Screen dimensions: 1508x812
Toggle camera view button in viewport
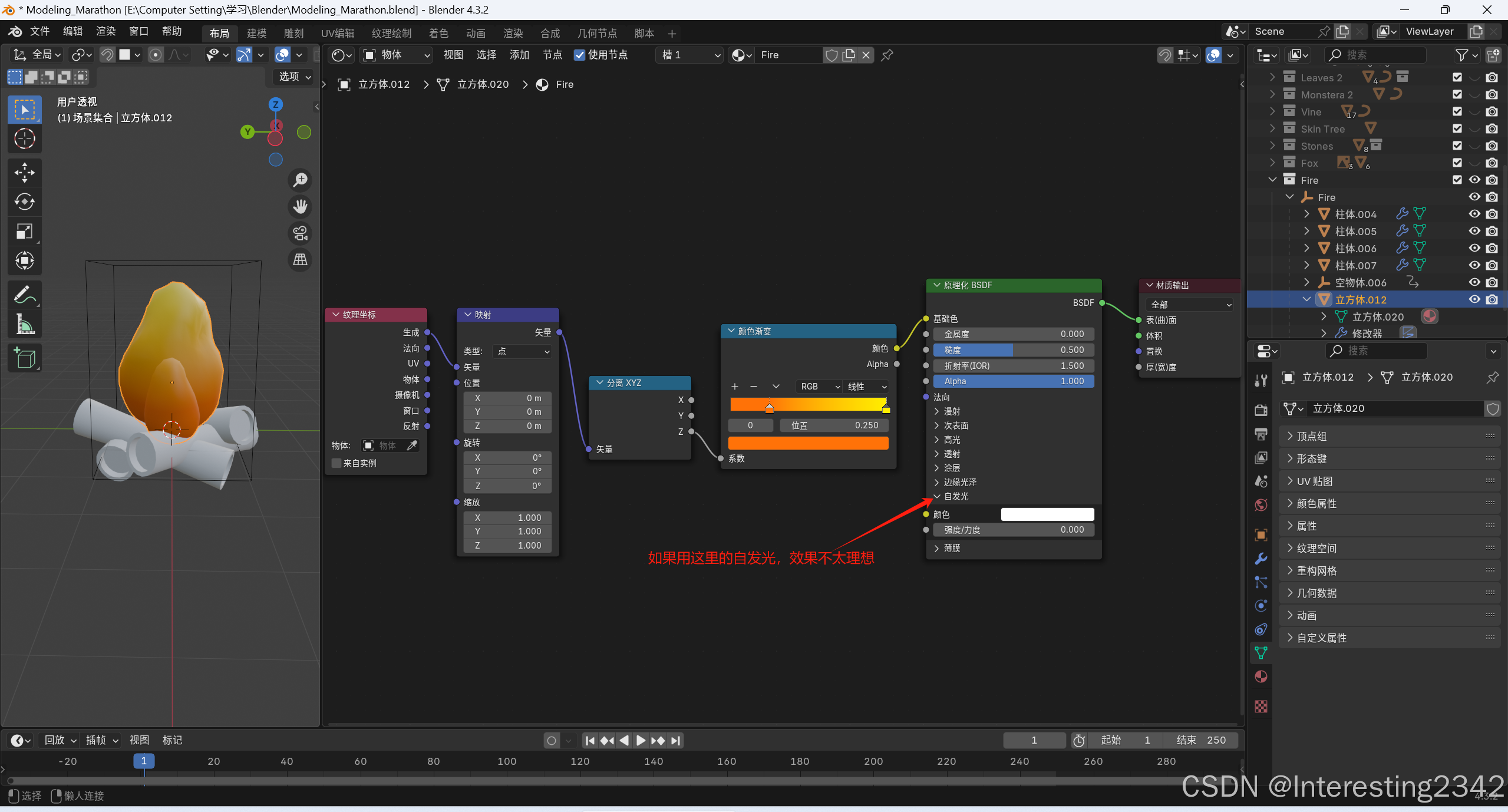pyautogui.click(x=301, y=233)
